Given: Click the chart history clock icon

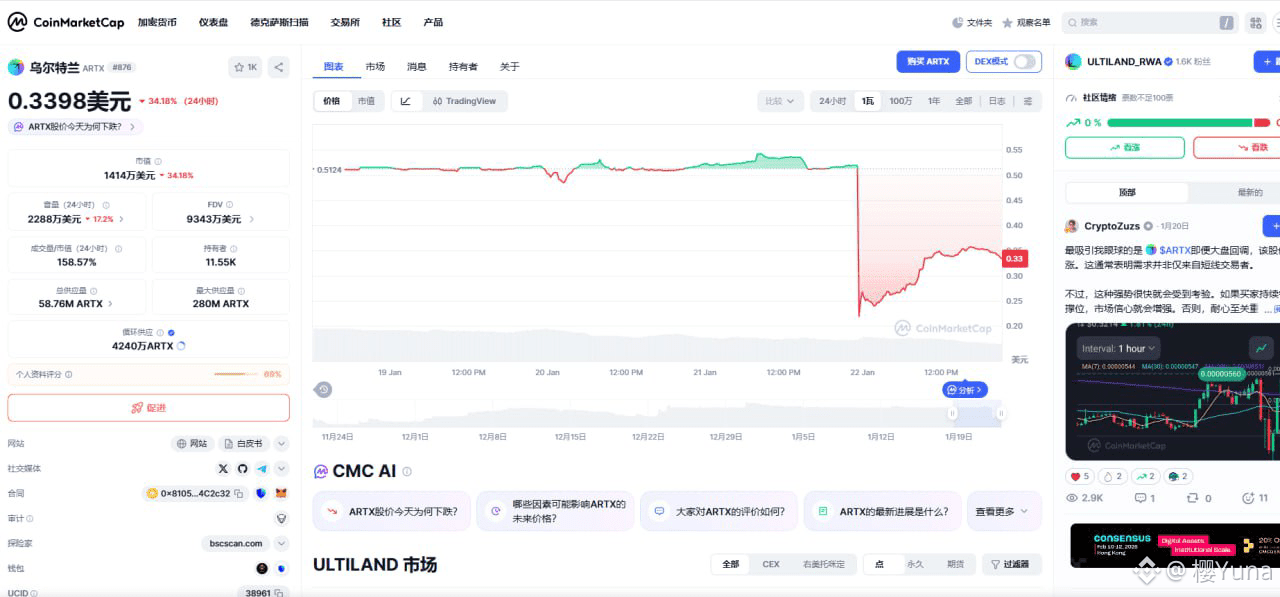Looking at the screenshot, I should 322,389.
